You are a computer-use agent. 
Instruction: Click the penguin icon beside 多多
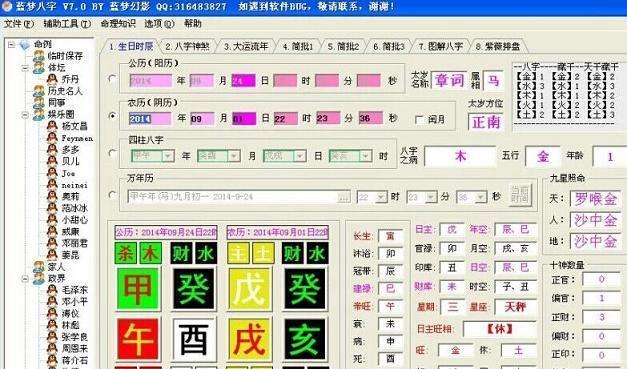pyautogui.click(x=52, y=149)
